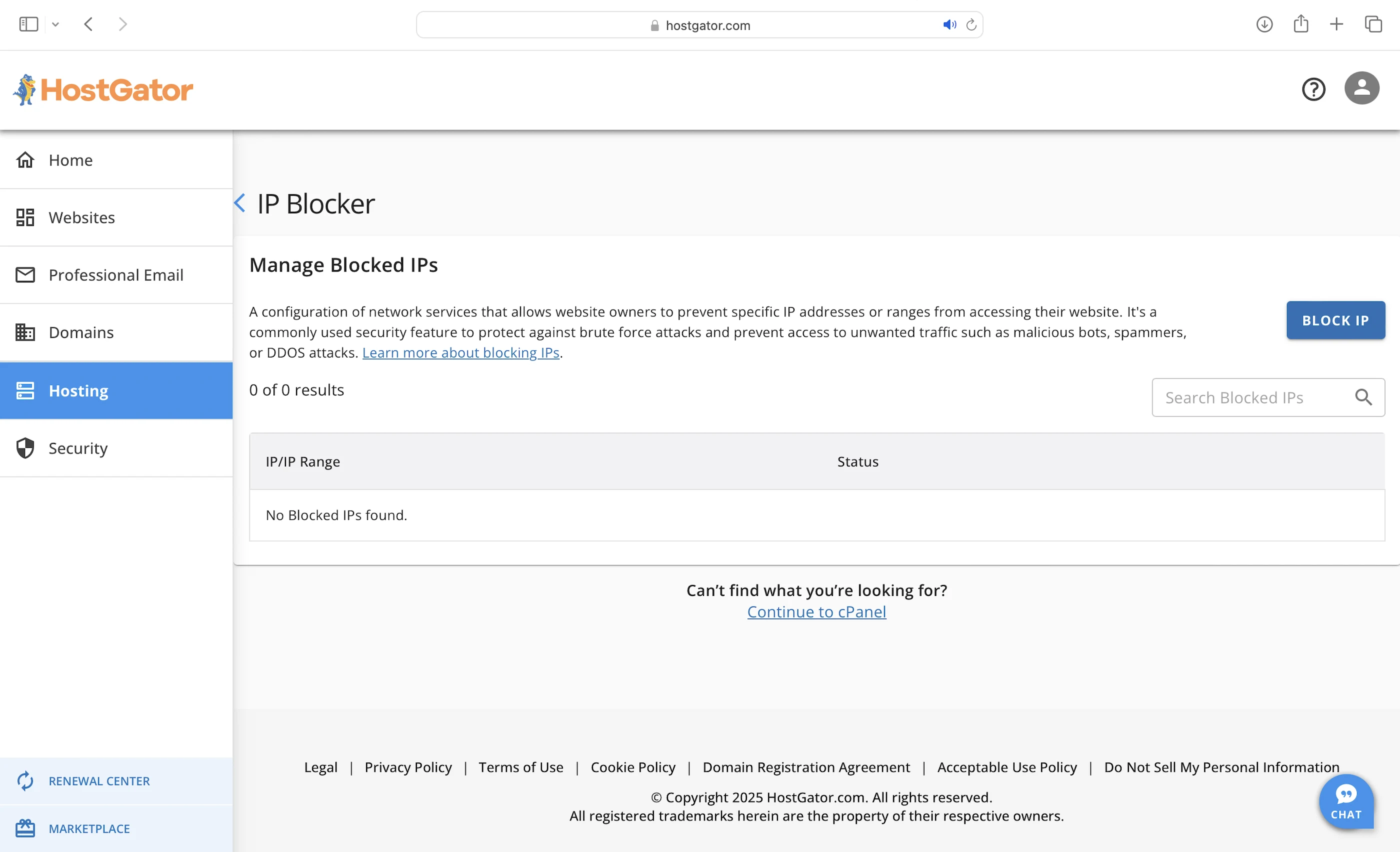Open Safari downloads icon
1400x852 pixels.
(1263, 24)
